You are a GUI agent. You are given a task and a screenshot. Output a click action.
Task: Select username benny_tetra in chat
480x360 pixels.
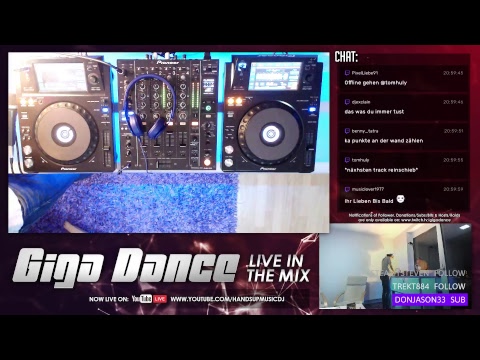click(x=365, y=131)
